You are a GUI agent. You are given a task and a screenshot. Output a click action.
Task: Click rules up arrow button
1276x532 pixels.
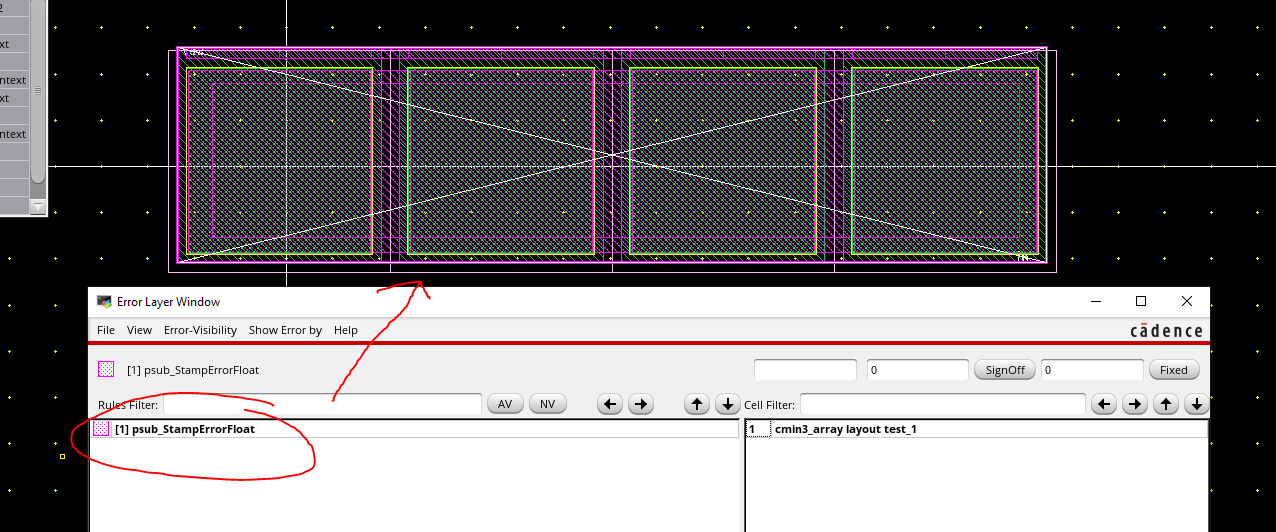[x=698, y=404]
